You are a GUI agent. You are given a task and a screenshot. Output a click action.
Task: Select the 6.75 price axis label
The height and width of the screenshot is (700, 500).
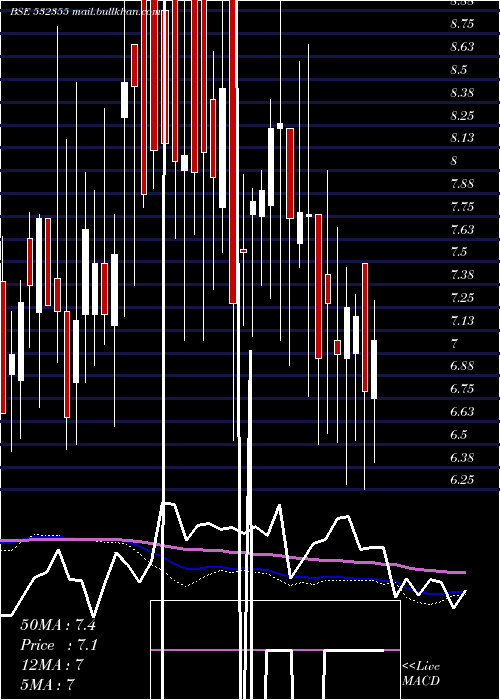click(x=462, y=389)
